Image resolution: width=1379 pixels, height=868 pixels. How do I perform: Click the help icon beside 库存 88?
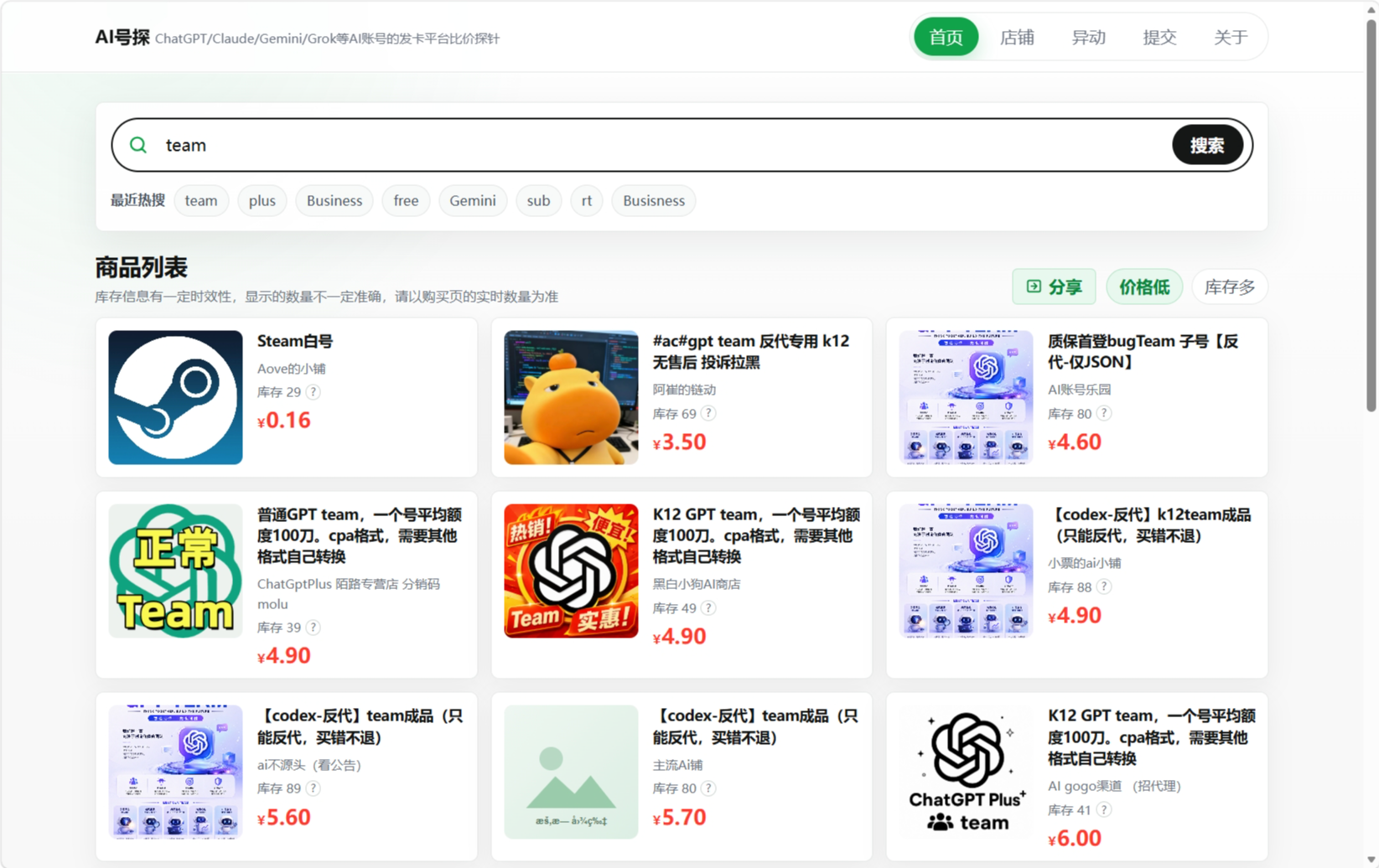coord(1104,586)
